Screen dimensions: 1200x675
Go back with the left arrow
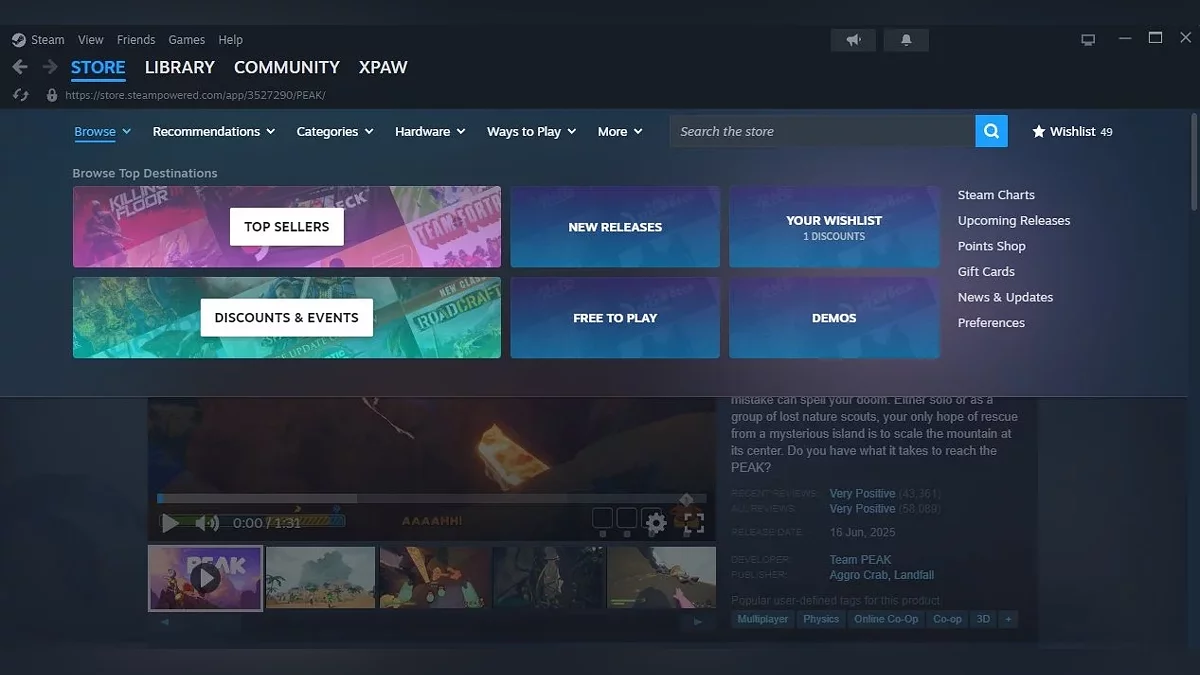[x=20, y=67]
